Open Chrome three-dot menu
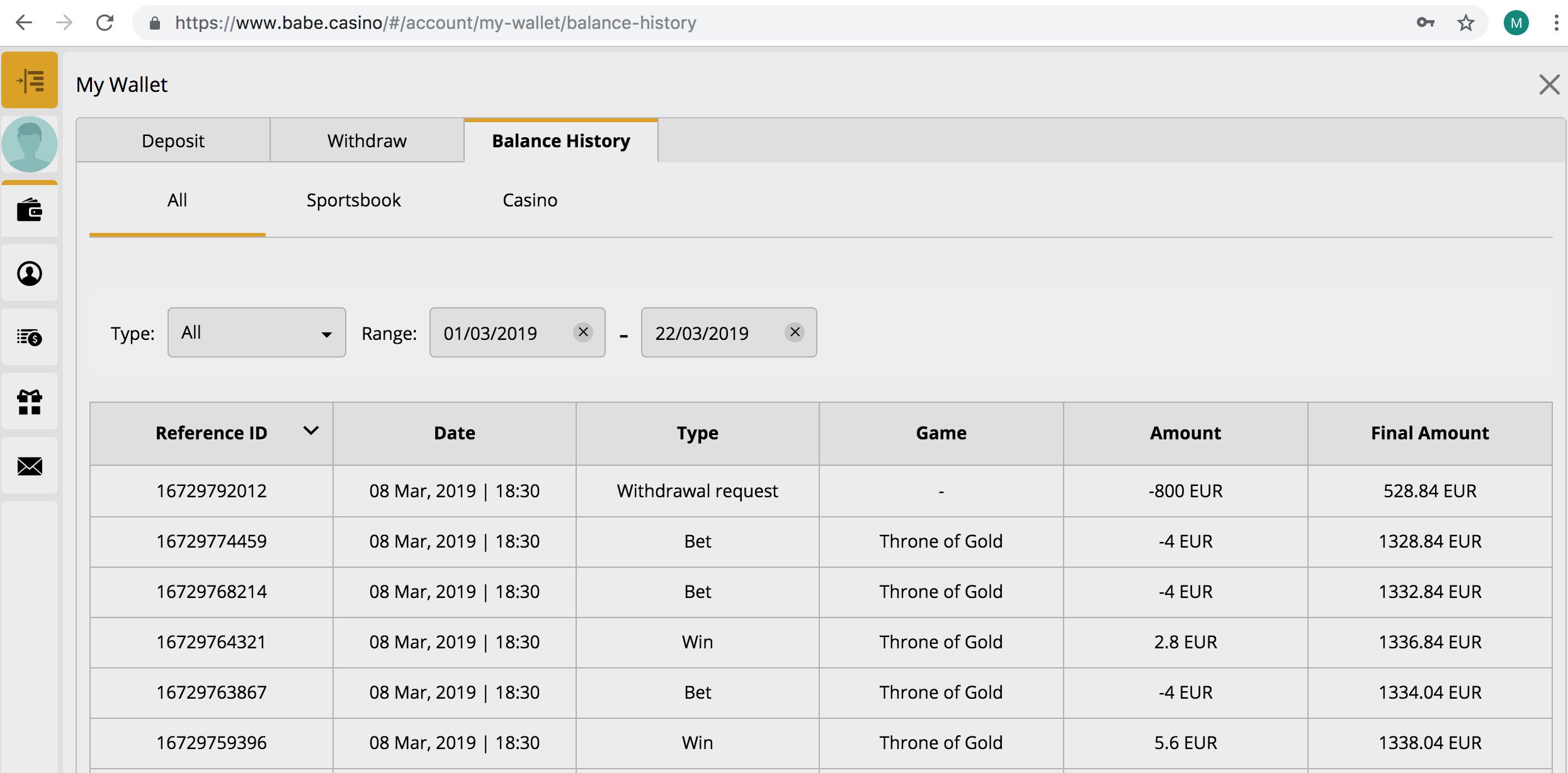 [1556, 23]
